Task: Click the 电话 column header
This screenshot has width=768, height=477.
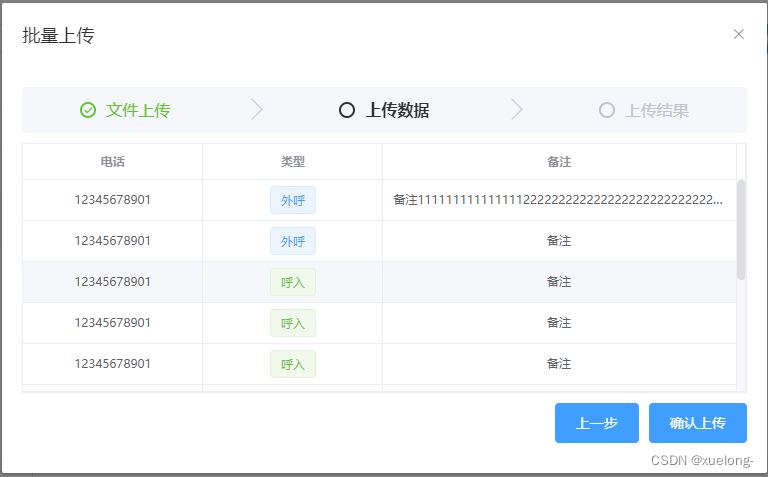Action: point(113,162)
